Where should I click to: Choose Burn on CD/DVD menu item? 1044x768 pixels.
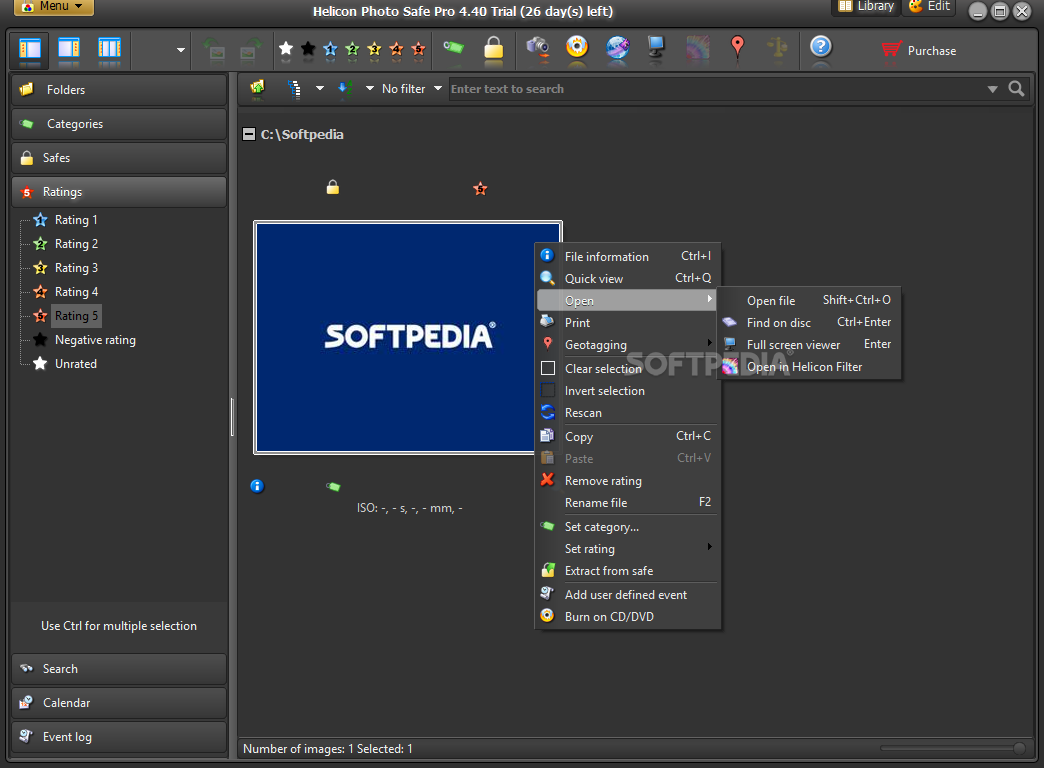click(x=627, y=617)
